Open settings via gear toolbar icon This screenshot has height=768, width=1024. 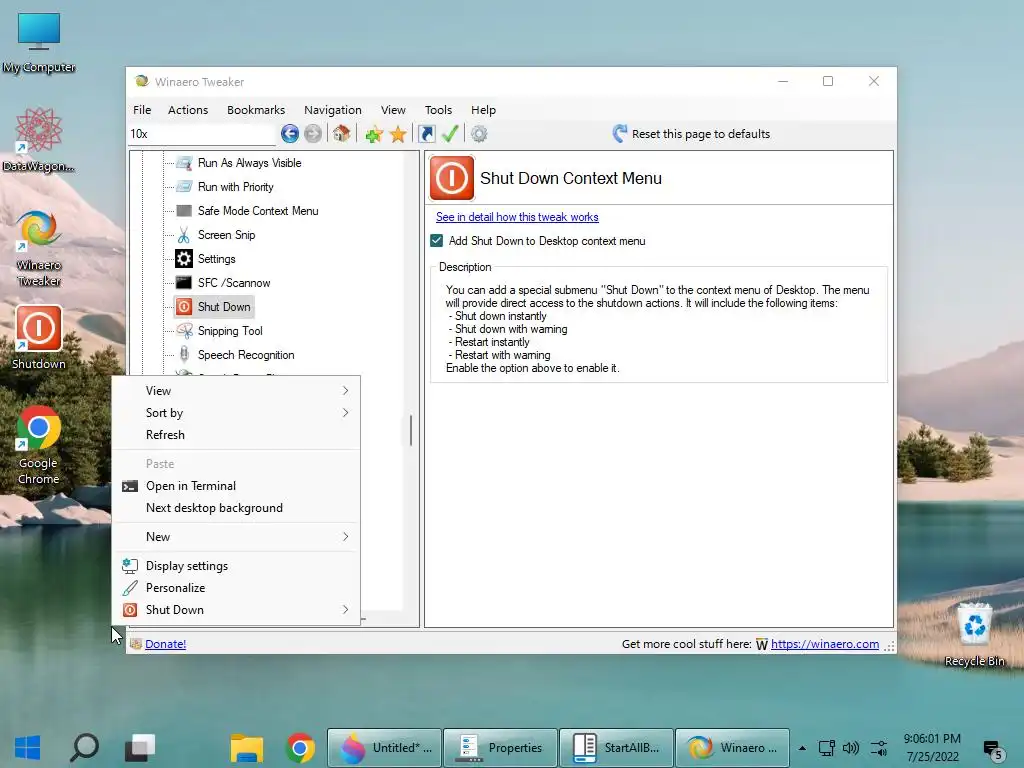[x=479, y=134]
